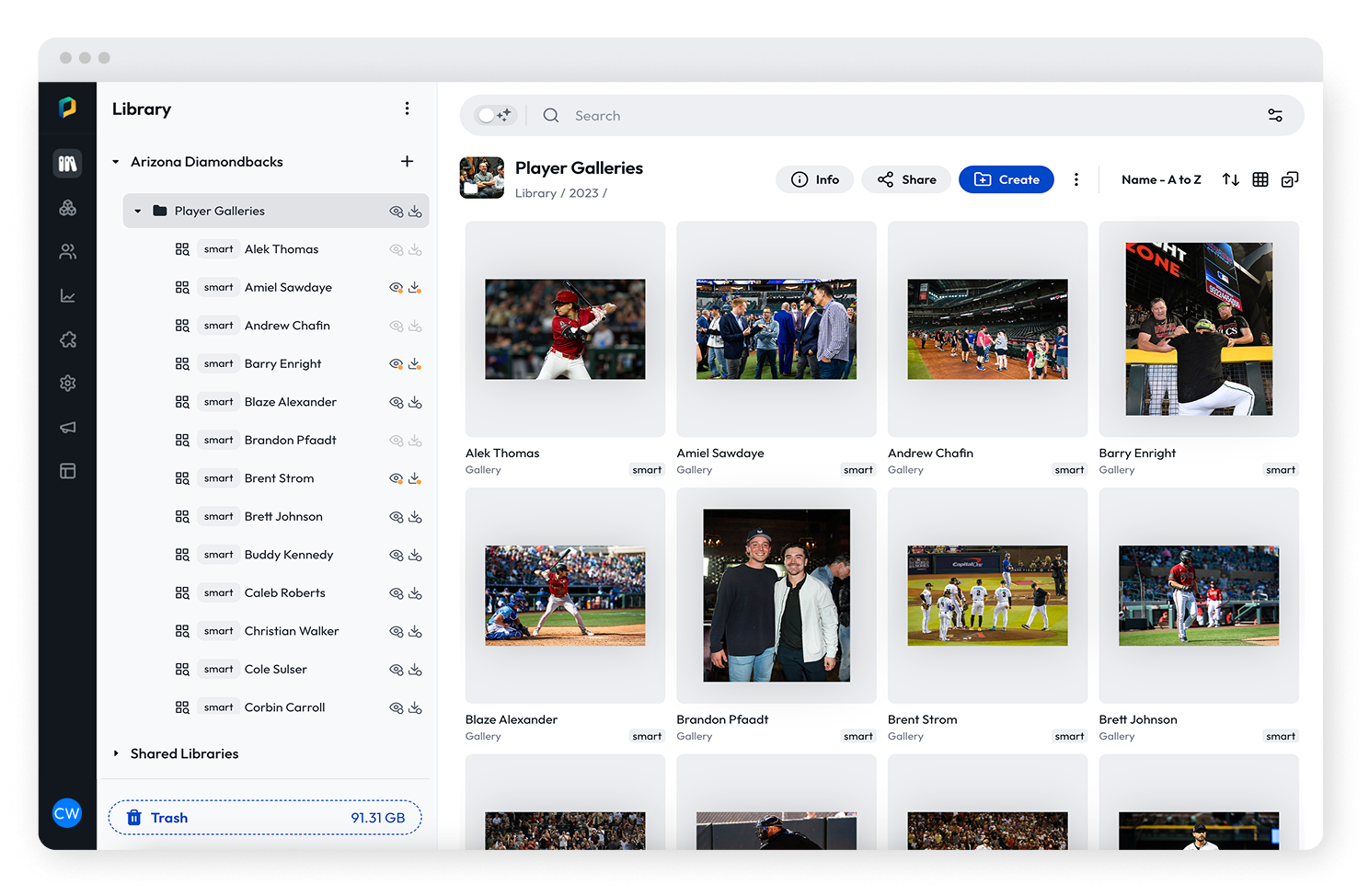Open Player Galleries more options menu
Image resolution: width=1369 pixels, height=896 pixels.
point(1076,179)
